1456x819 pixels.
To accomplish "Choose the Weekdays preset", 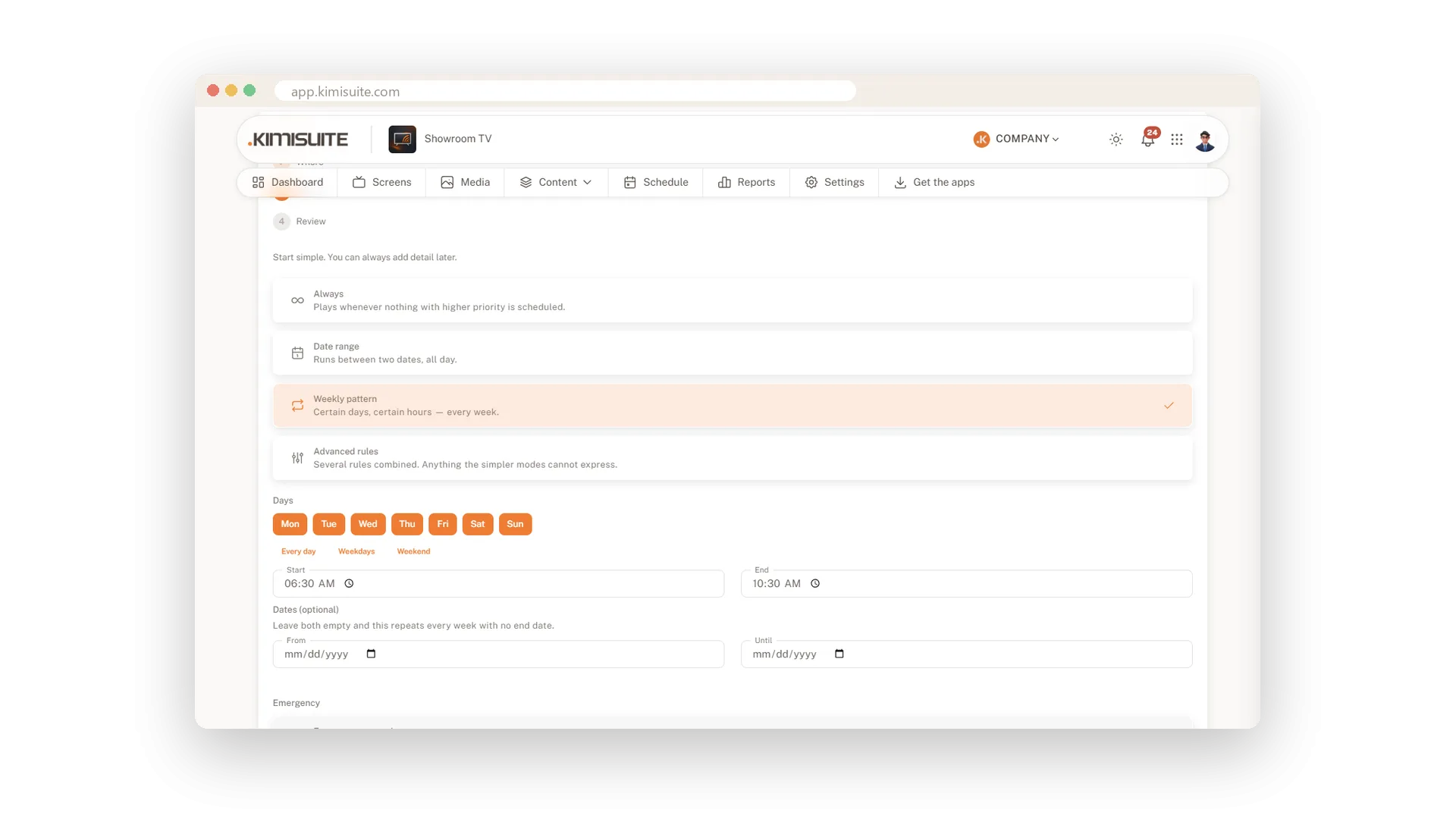I will click(356, 551).
